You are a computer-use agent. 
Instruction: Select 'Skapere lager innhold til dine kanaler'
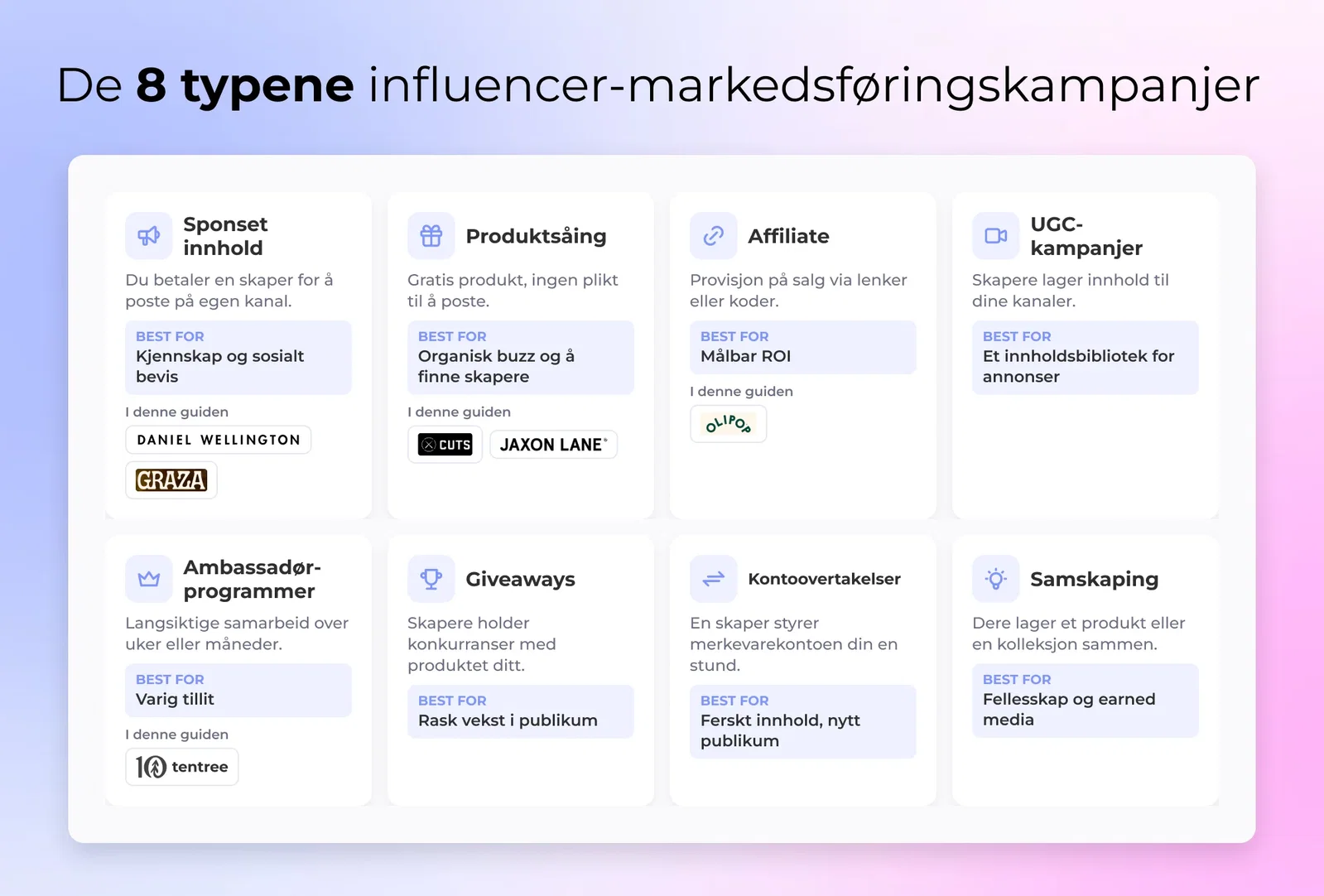[1071, 291]
